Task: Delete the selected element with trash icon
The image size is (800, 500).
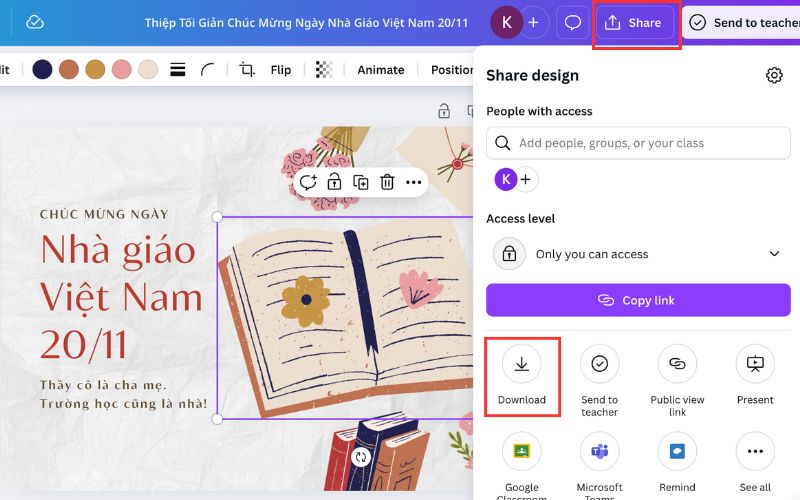Action: [x=387, y=182]
